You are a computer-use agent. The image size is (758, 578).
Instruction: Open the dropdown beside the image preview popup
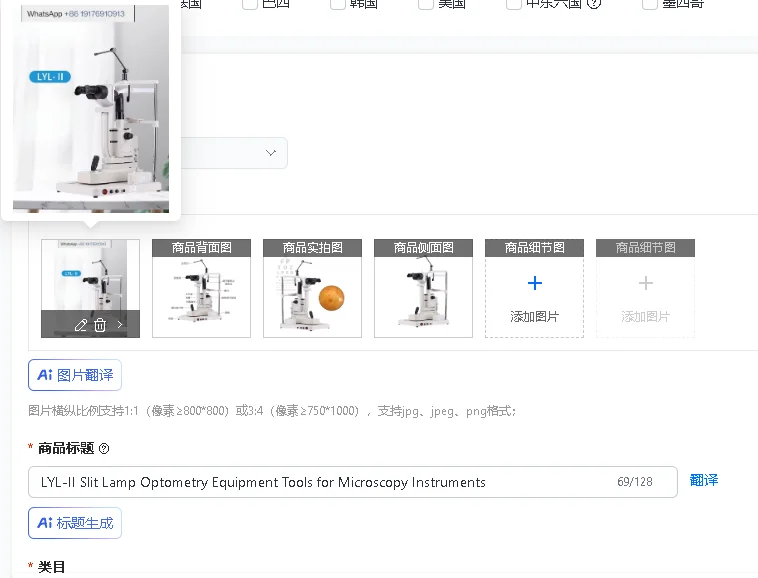point(234,153)
